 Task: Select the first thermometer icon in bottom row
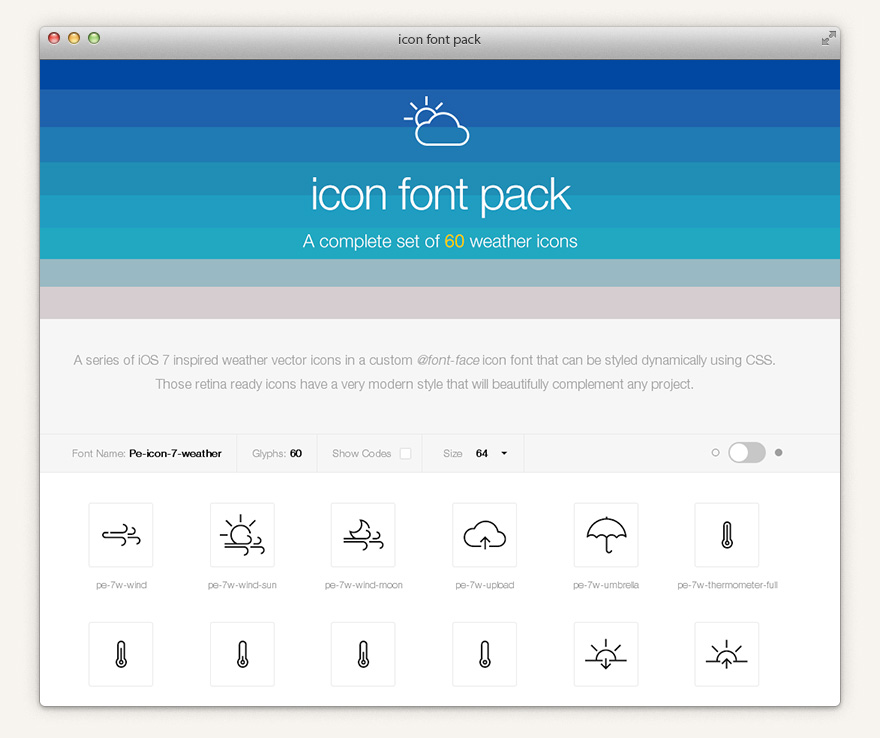[120, 654]
